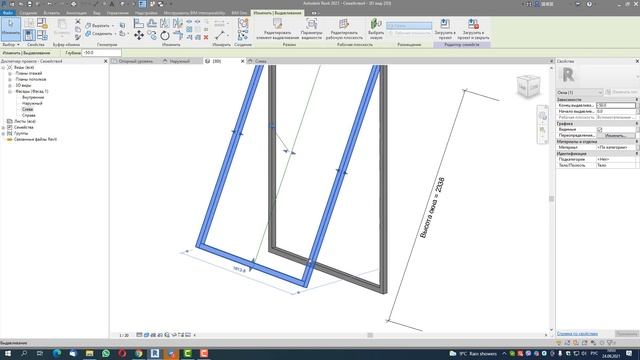Close the {3D} view tab

point(242,61)
